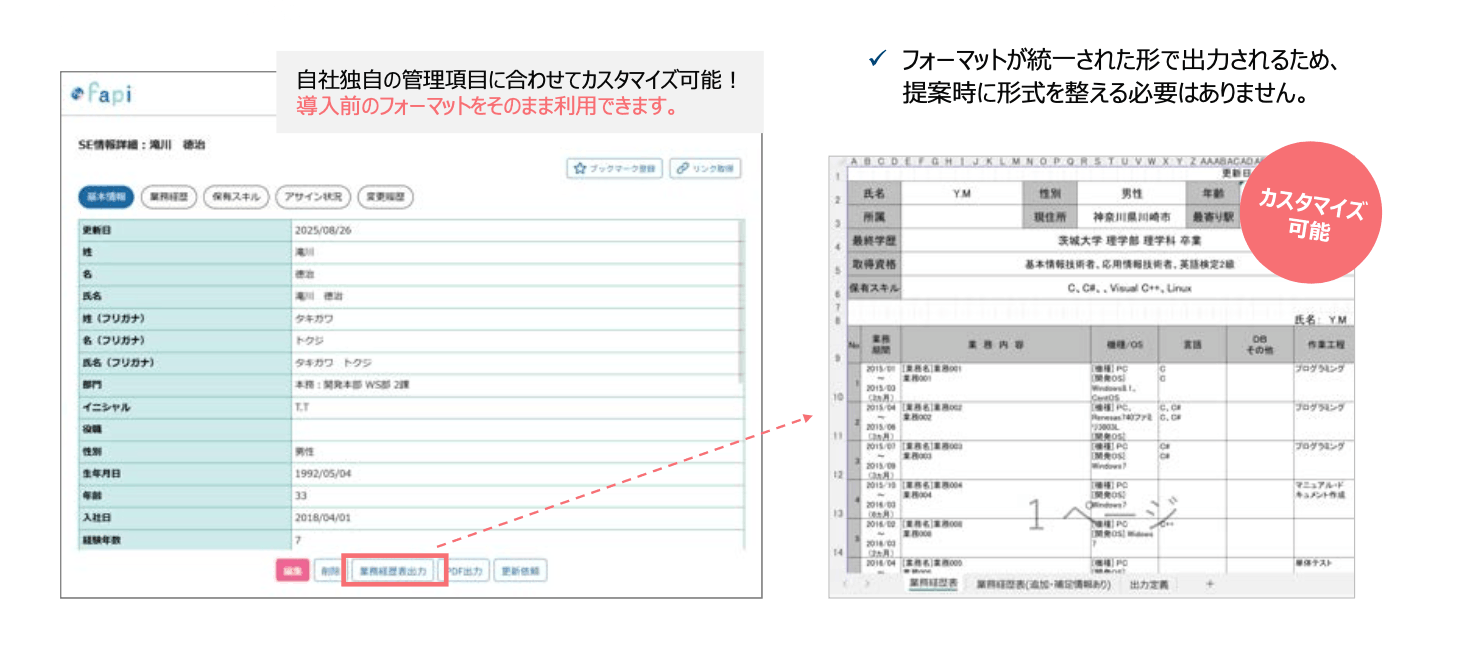Add a new sheet with plus icon
The image size is (1484, 661).
pos(1209,584)
